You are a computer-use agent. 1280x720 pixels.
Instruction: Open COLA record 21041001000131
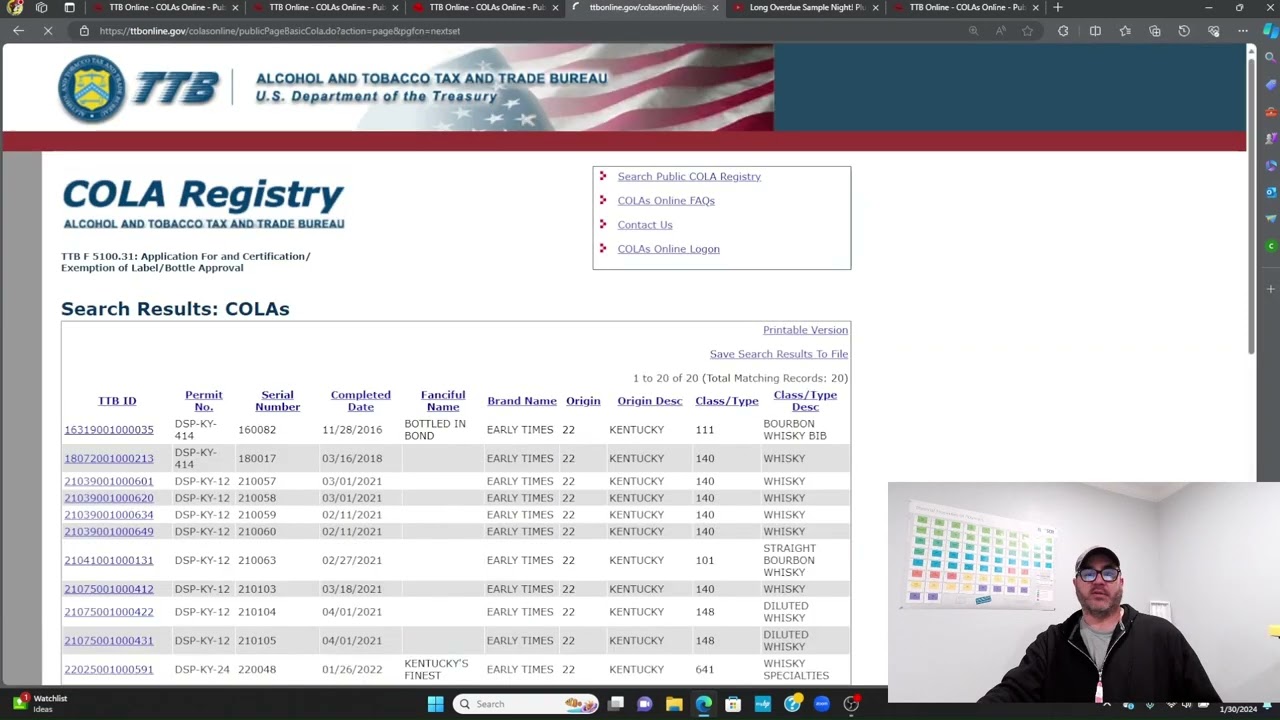(109, 561)
